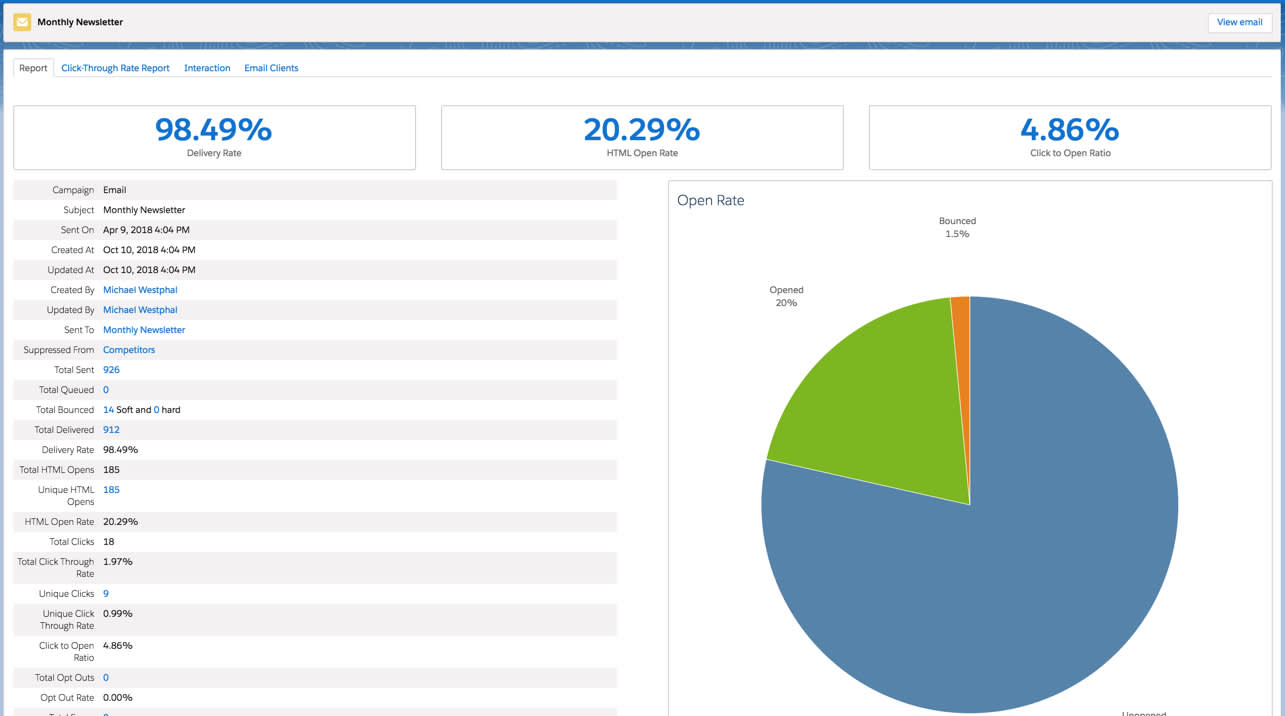The image size is (1285, 716).
Task: Click the Campaign value Email
Action: 115,190
